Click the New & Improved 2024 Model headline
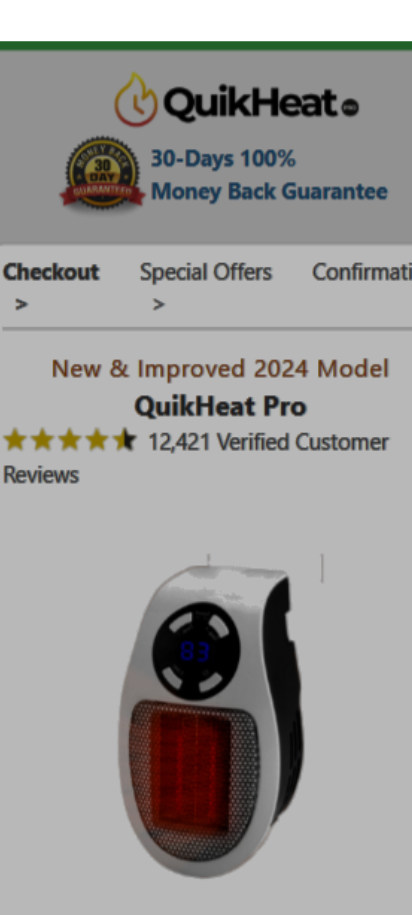The image size is (412, 915). click(x=220, y=369)
